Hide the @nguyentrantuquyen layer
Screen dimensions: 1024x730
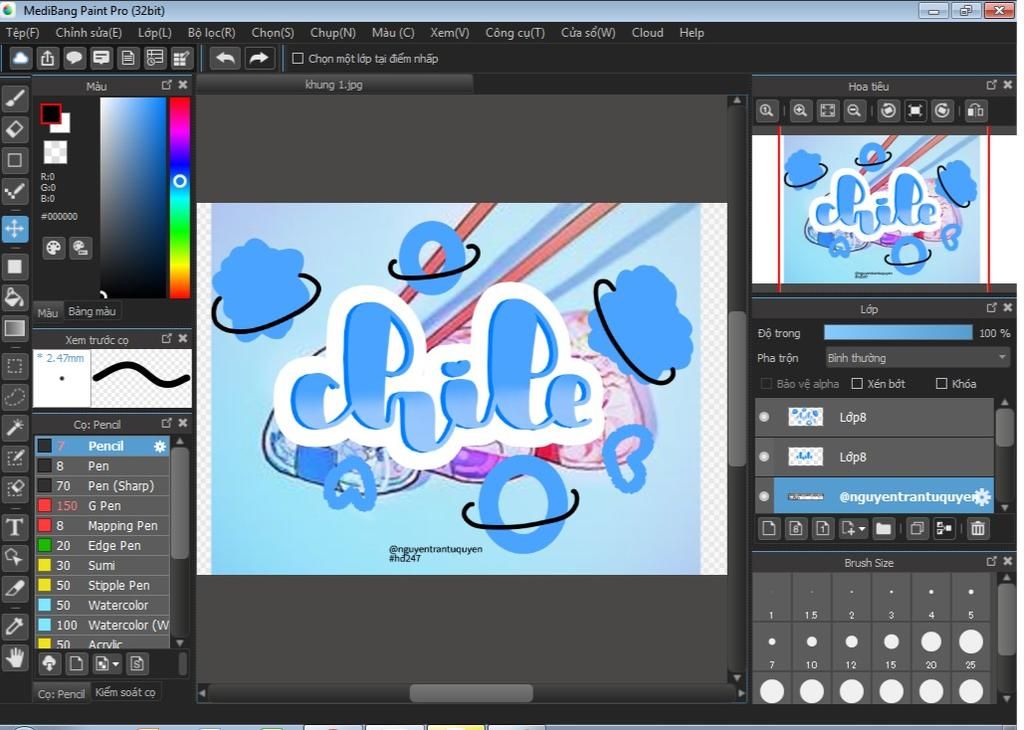(764, 496)
